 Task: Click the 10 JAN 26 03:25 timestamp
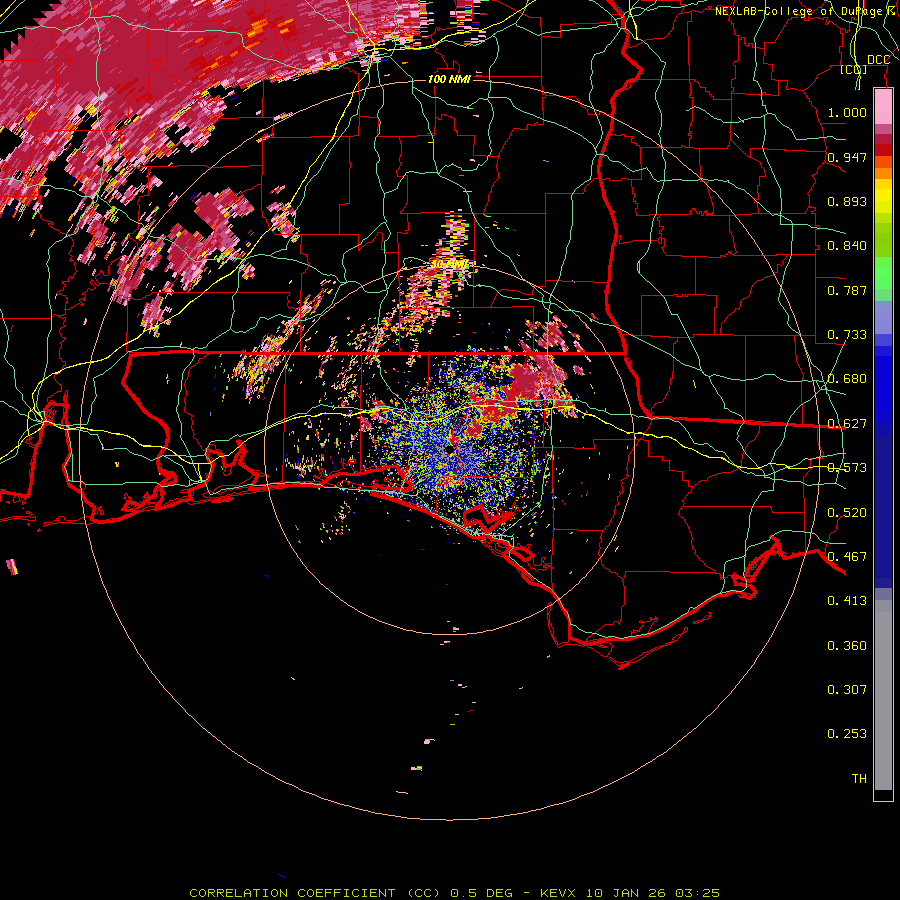click(653, 893)
